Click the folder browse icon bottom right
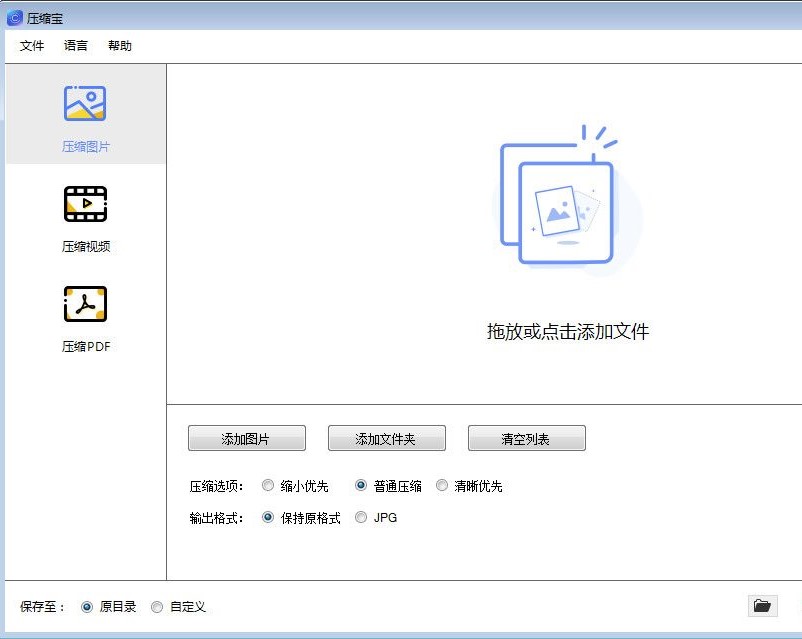 pyautogui.click(x=762, y=606)
